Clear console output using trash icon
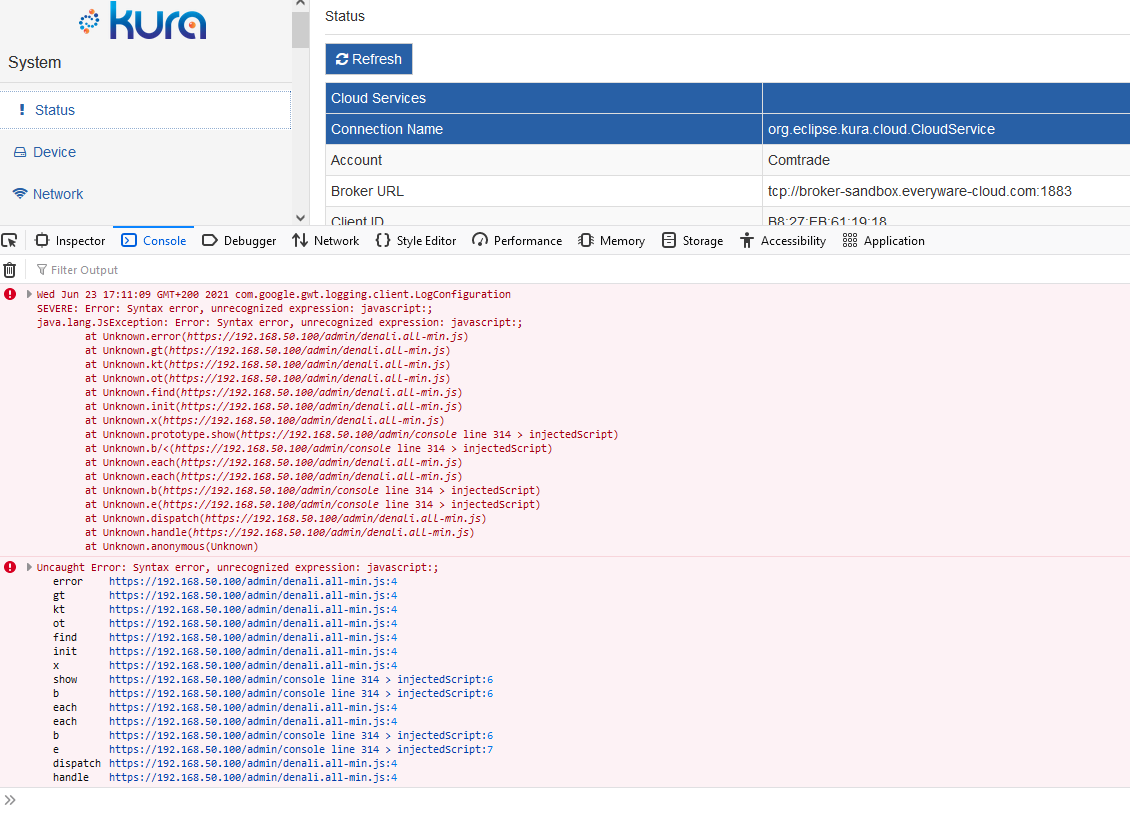The height and width of the screenshot is (834, 1130). [x=10, y=269]
